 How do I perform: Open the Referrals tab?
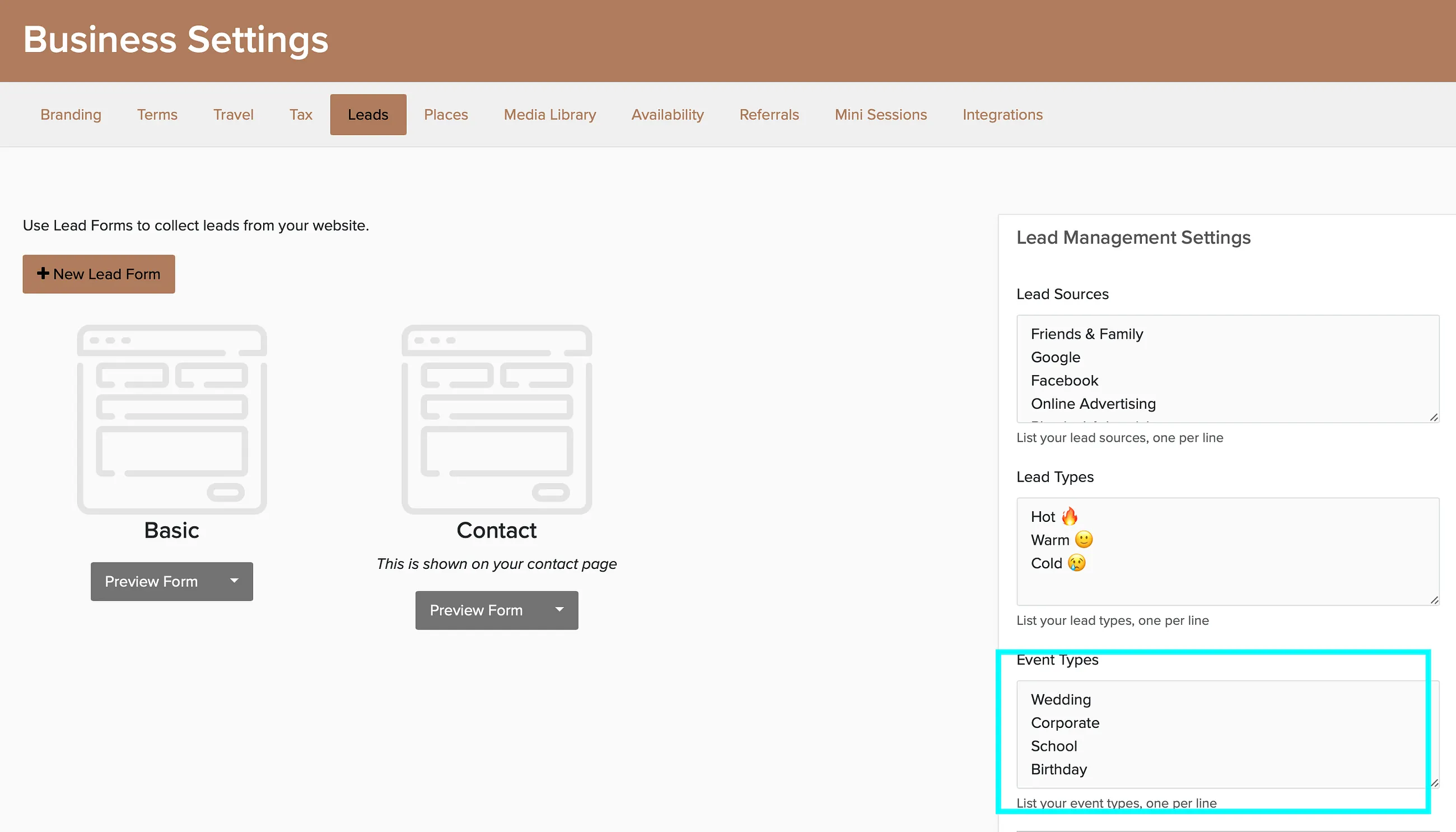pos(769,114)
